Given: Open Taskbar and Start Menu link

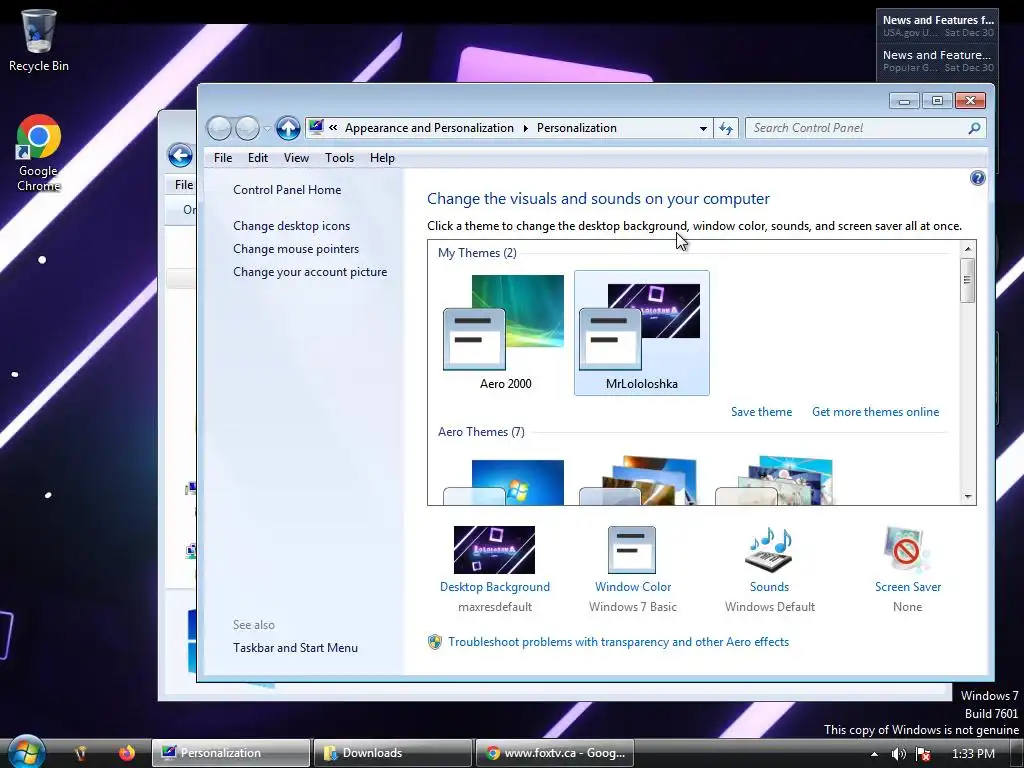Looking at the screenshot, I should [295, 648].
